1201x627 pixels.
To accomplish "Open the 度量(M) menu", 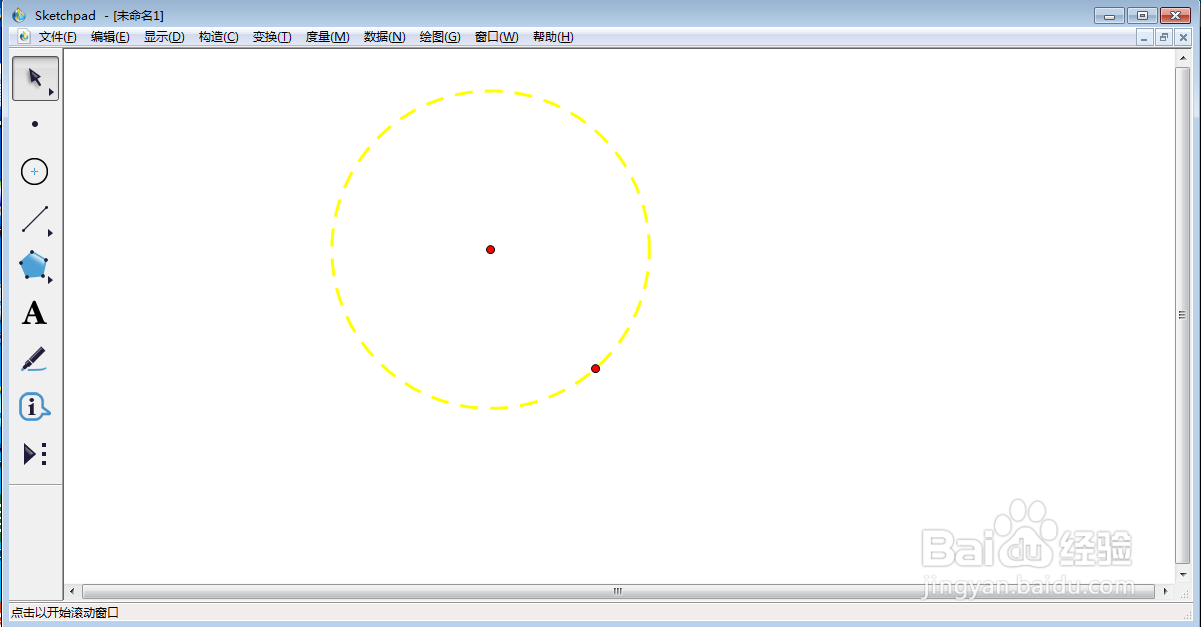I will coord(327,37).
